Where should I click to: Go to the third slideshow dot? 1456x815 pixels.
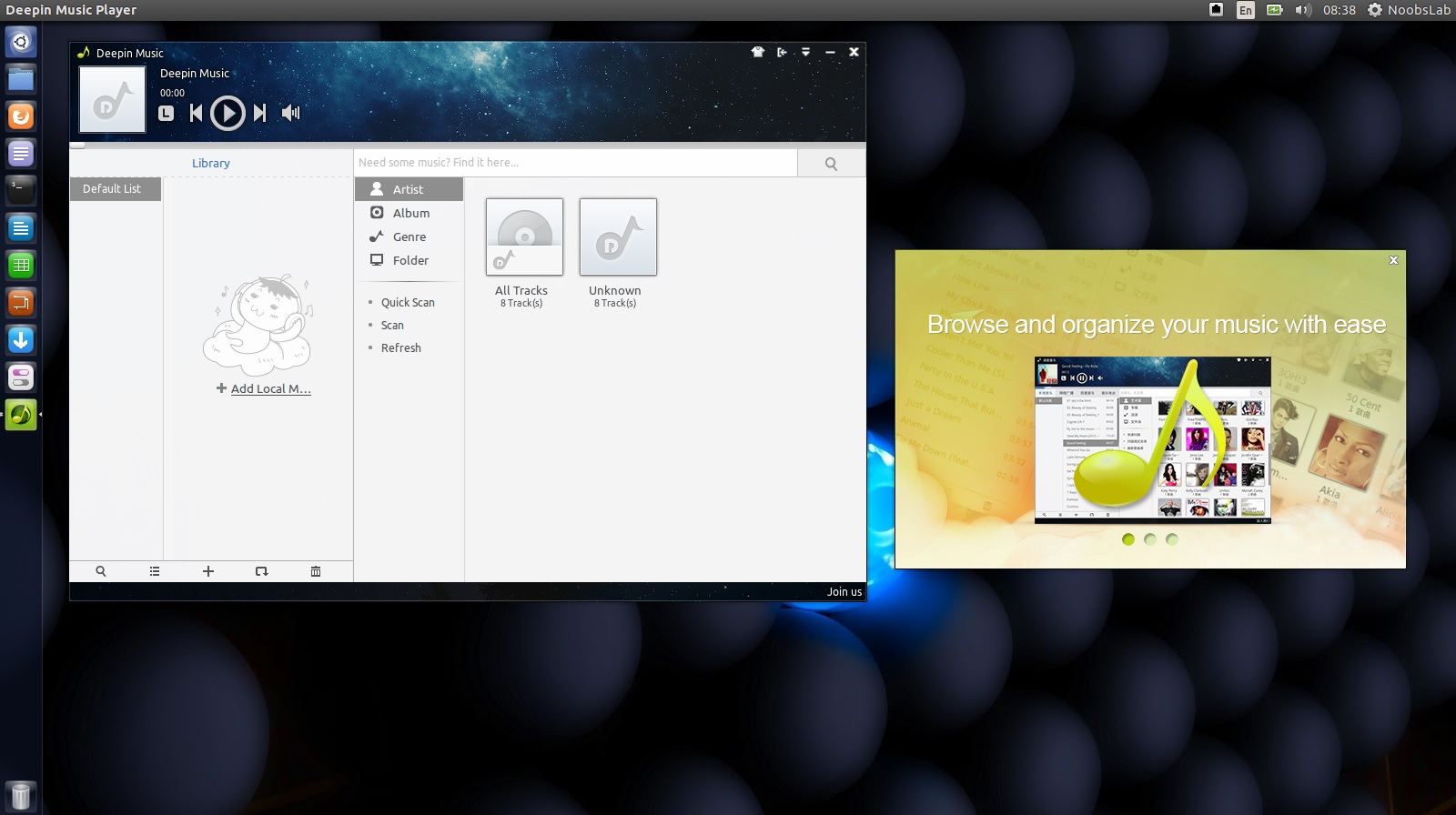click(1172, 539)
